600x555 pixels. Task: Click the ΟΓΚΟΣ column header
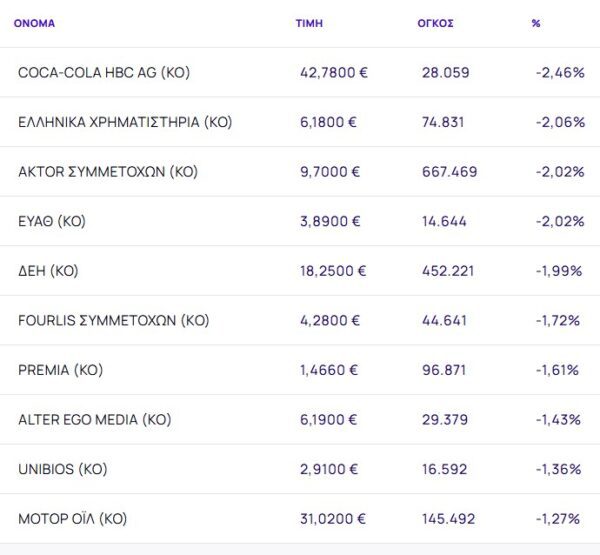tap(436, 23)
